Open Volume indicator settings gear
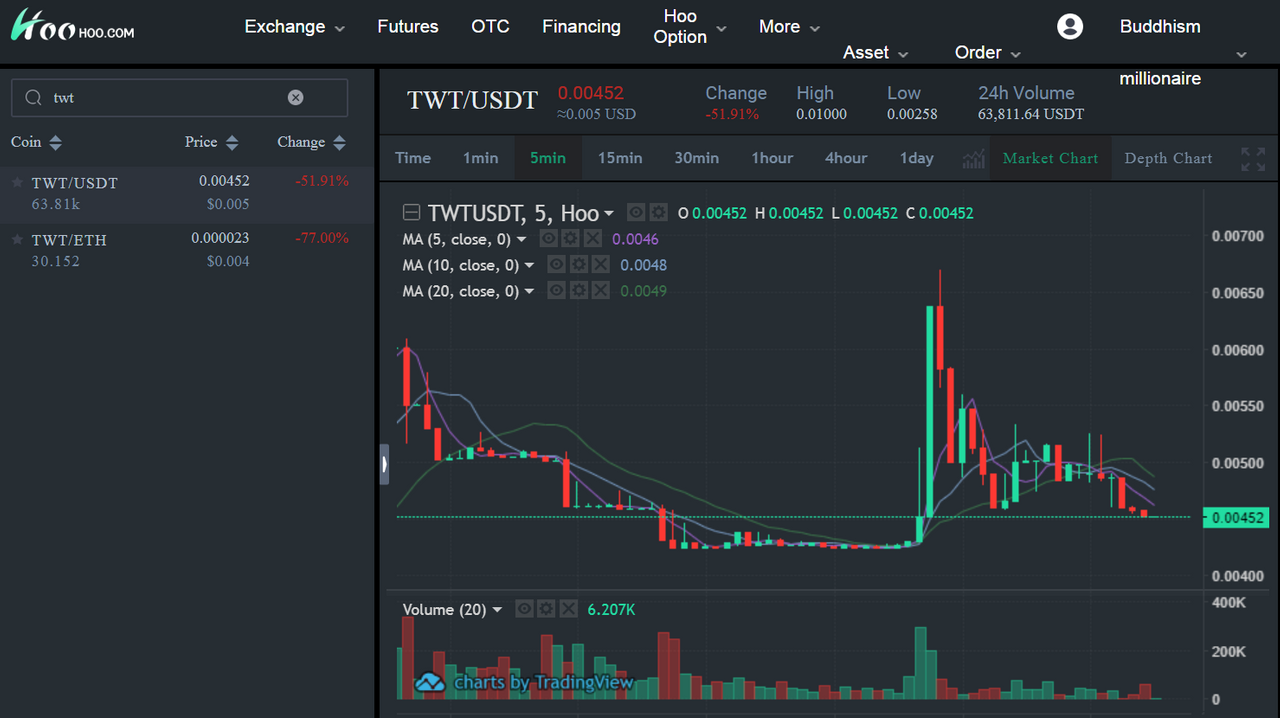 pyautogui.click(x=546, y=609)
